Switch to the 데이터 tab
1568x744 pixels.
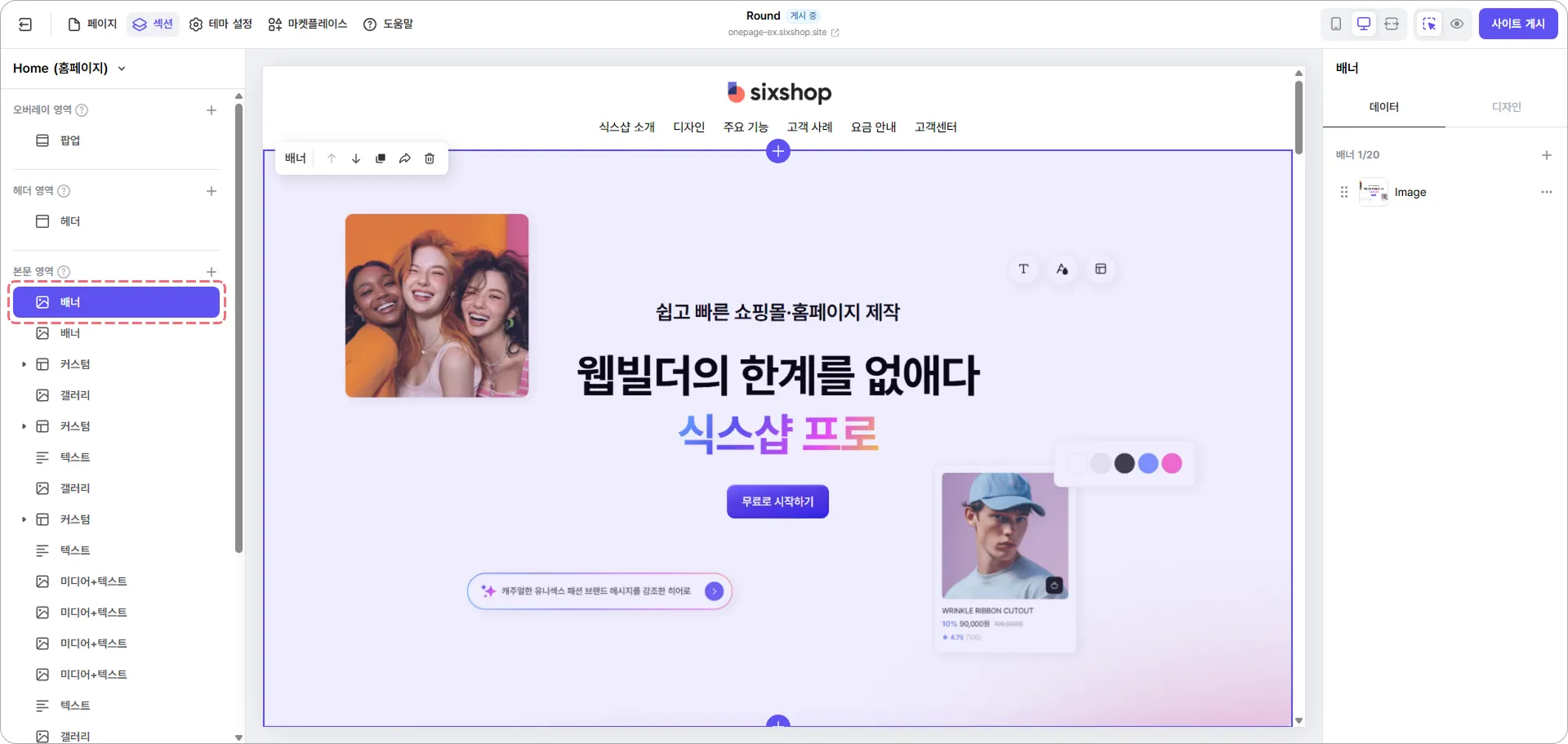tap(1384, 108)
